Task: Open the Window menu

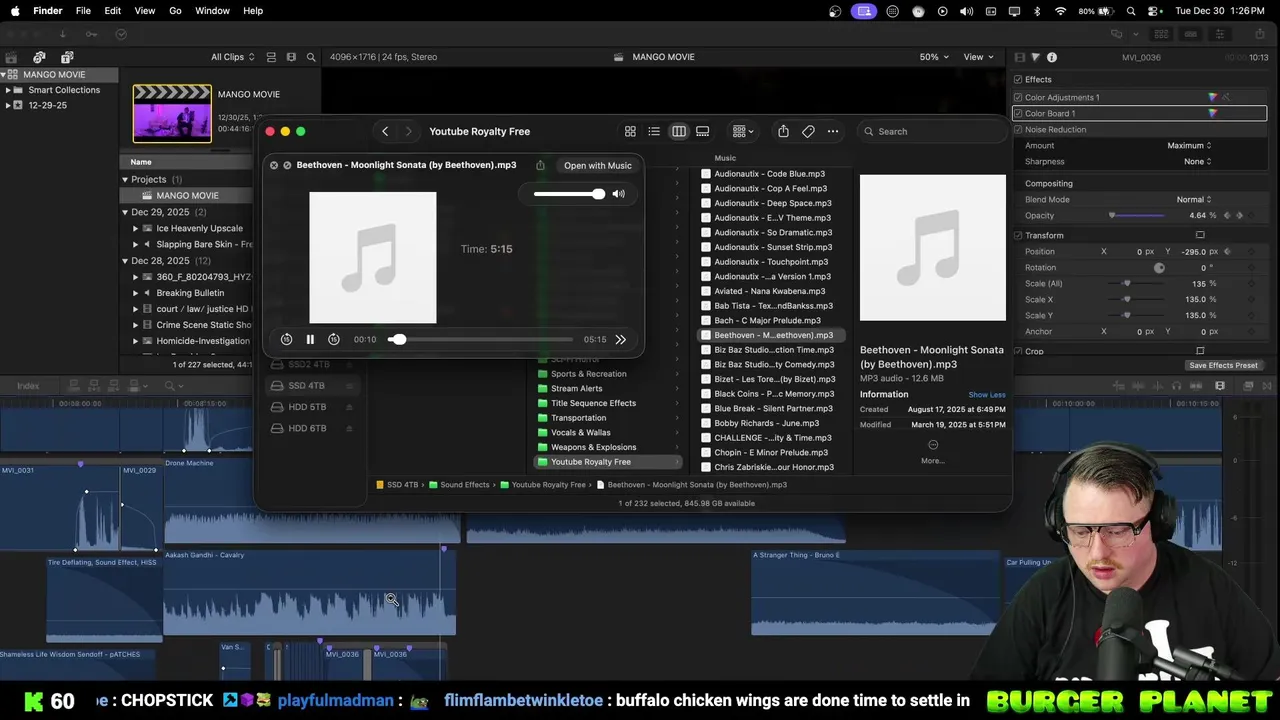Action: 212,11
